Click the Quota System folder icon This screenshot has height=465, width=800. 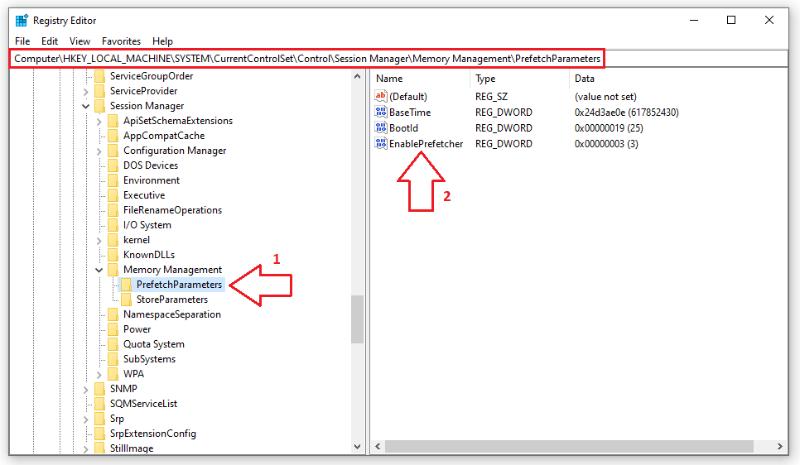coord(113,344)
